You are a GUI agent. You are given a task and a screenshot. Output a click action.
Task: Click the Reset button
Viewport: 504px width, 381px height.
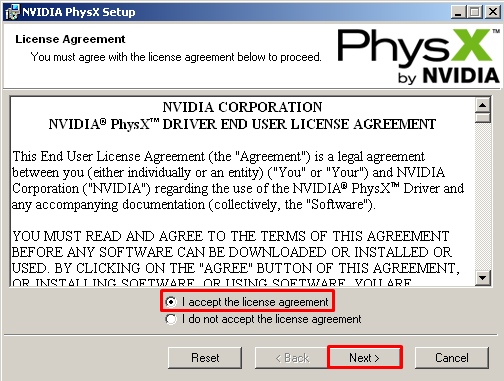205,358
